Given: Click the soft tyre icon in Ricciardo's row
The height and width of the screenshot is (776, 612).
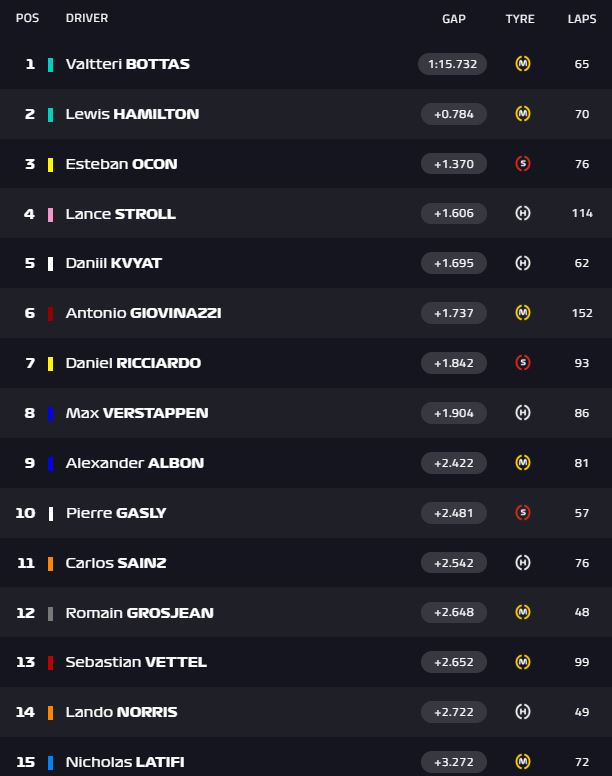Looking at the screenshot, I should pyautogui.click(x=522, y=363).
